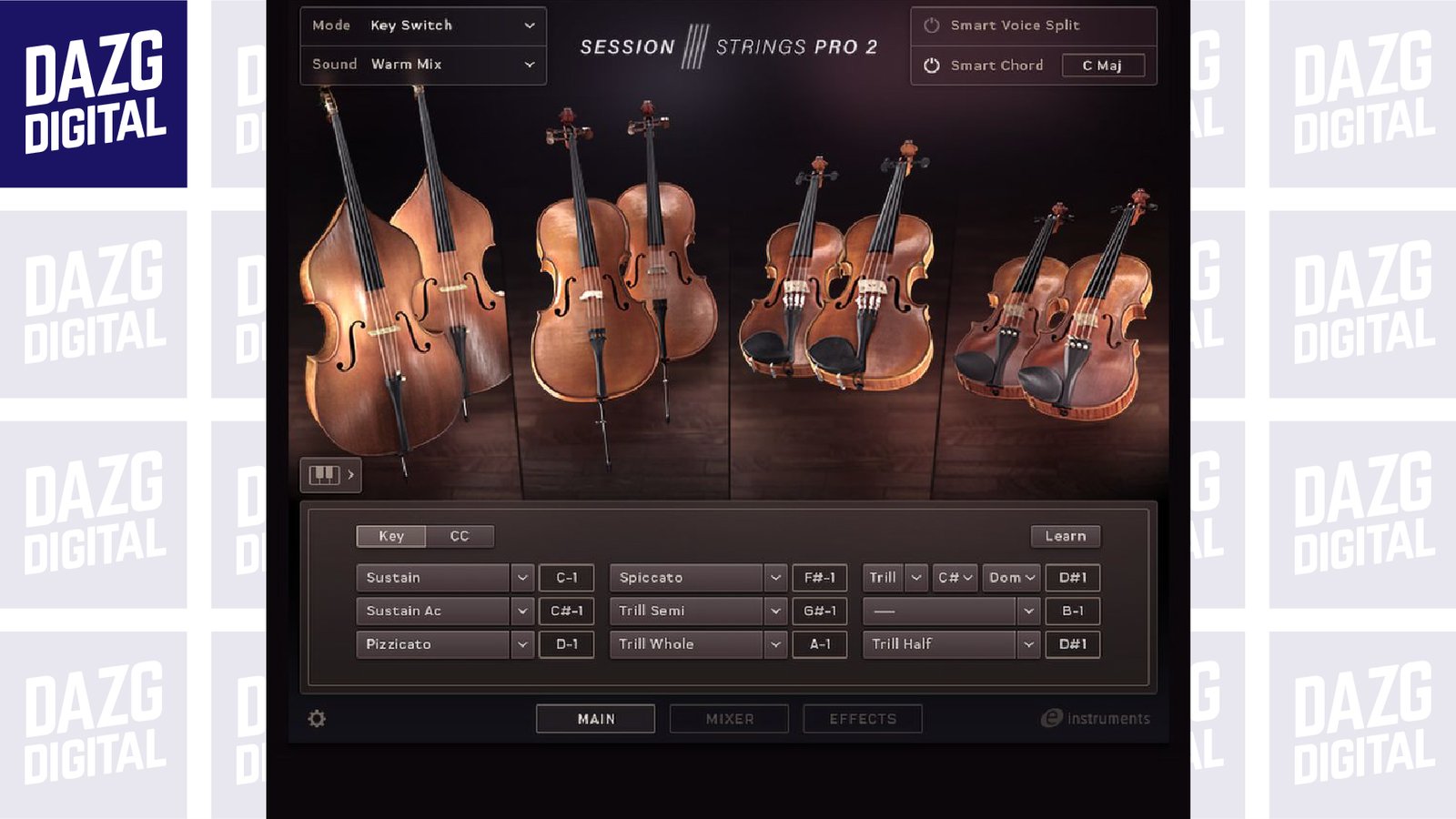This screenshot has width=1456, height=819.
Task: Click the A-1 key assignment field
Action: click(x=820, y=644)
